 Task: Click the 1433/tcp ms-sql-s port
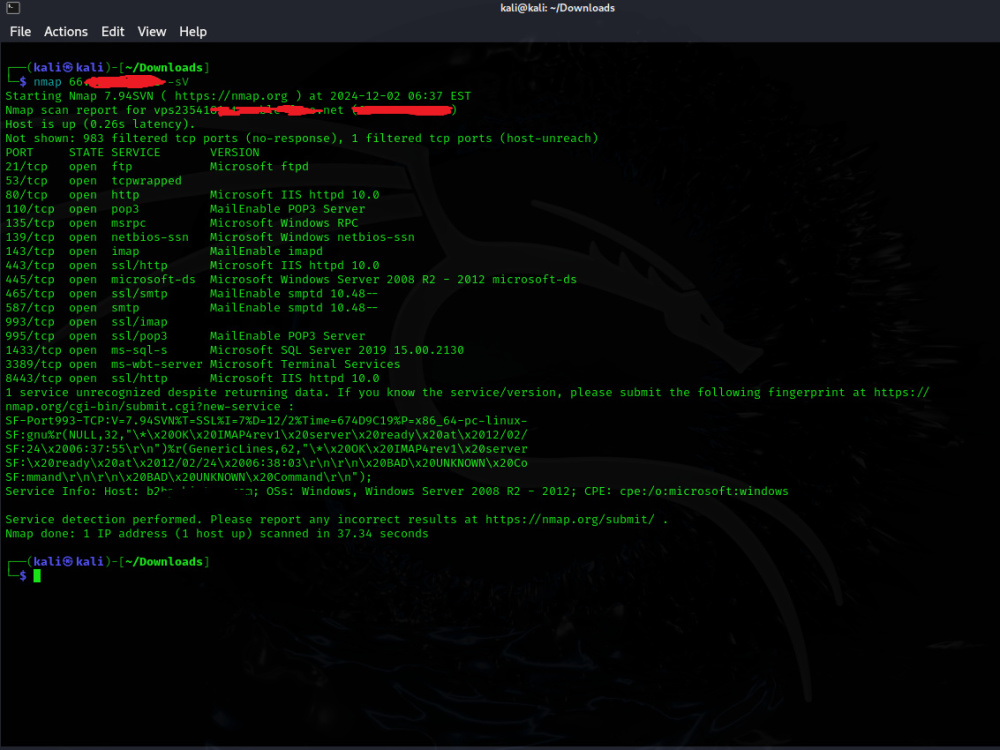[33, 349]
